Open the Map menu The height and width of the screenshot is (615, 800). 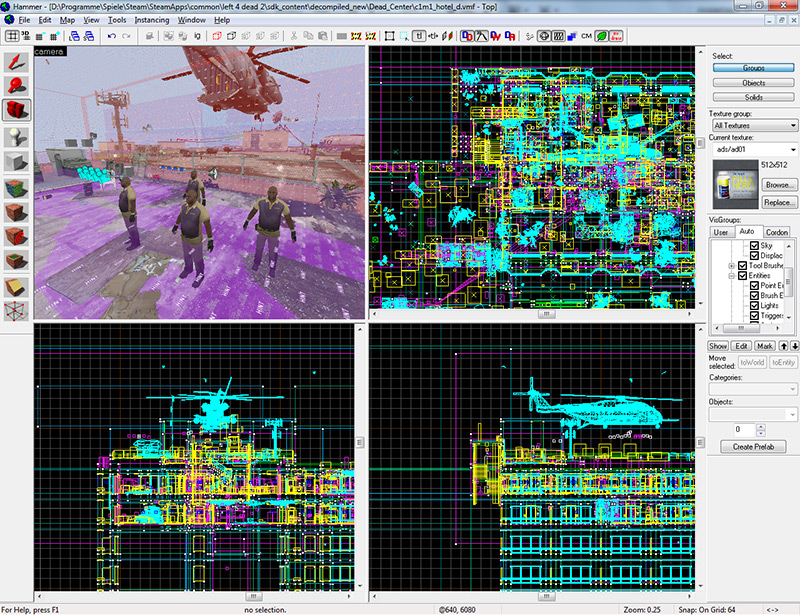tap(67, 20)
